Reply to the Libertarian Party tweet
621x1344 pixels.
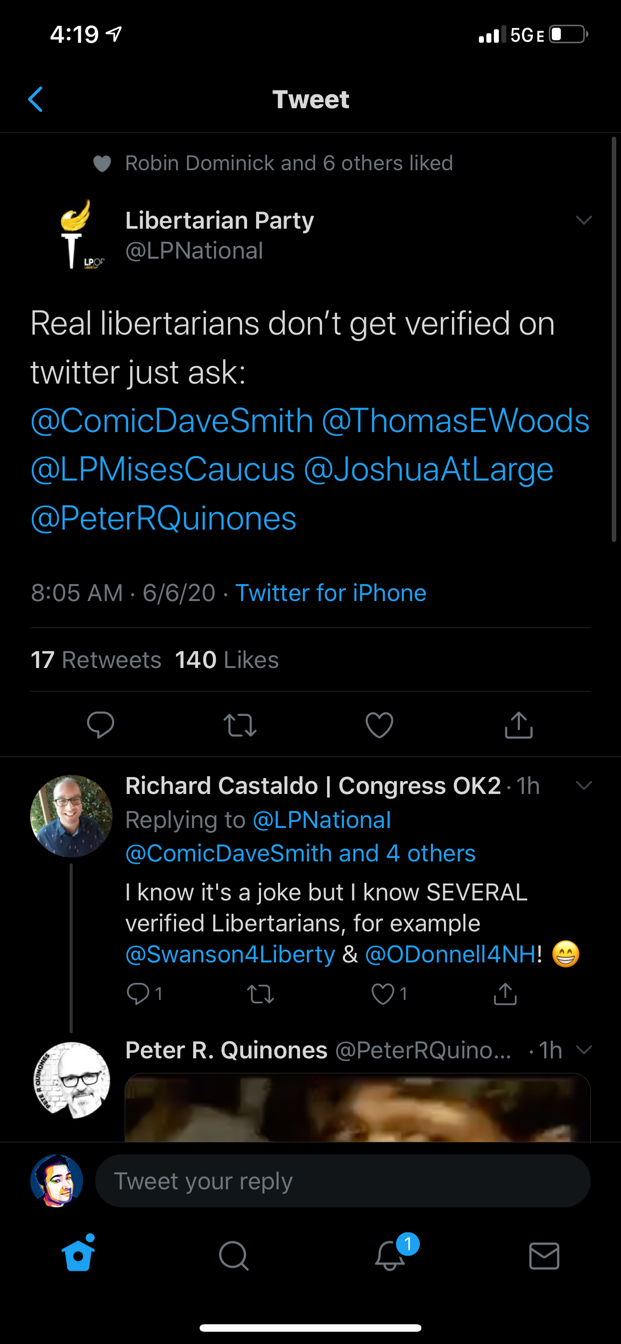[100, 724]
